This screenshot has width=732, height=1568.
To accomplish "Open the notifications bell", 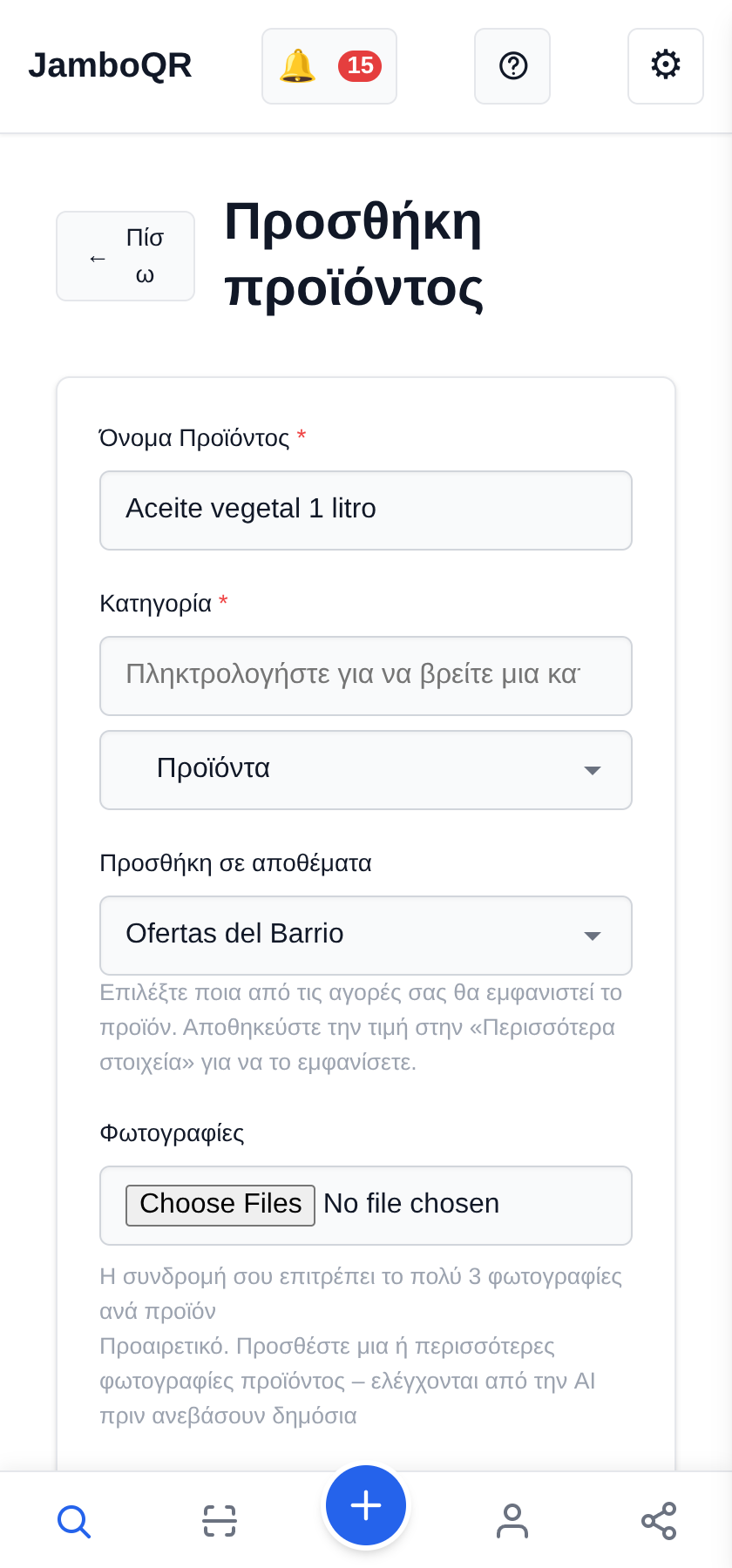I will coord(329,66).
